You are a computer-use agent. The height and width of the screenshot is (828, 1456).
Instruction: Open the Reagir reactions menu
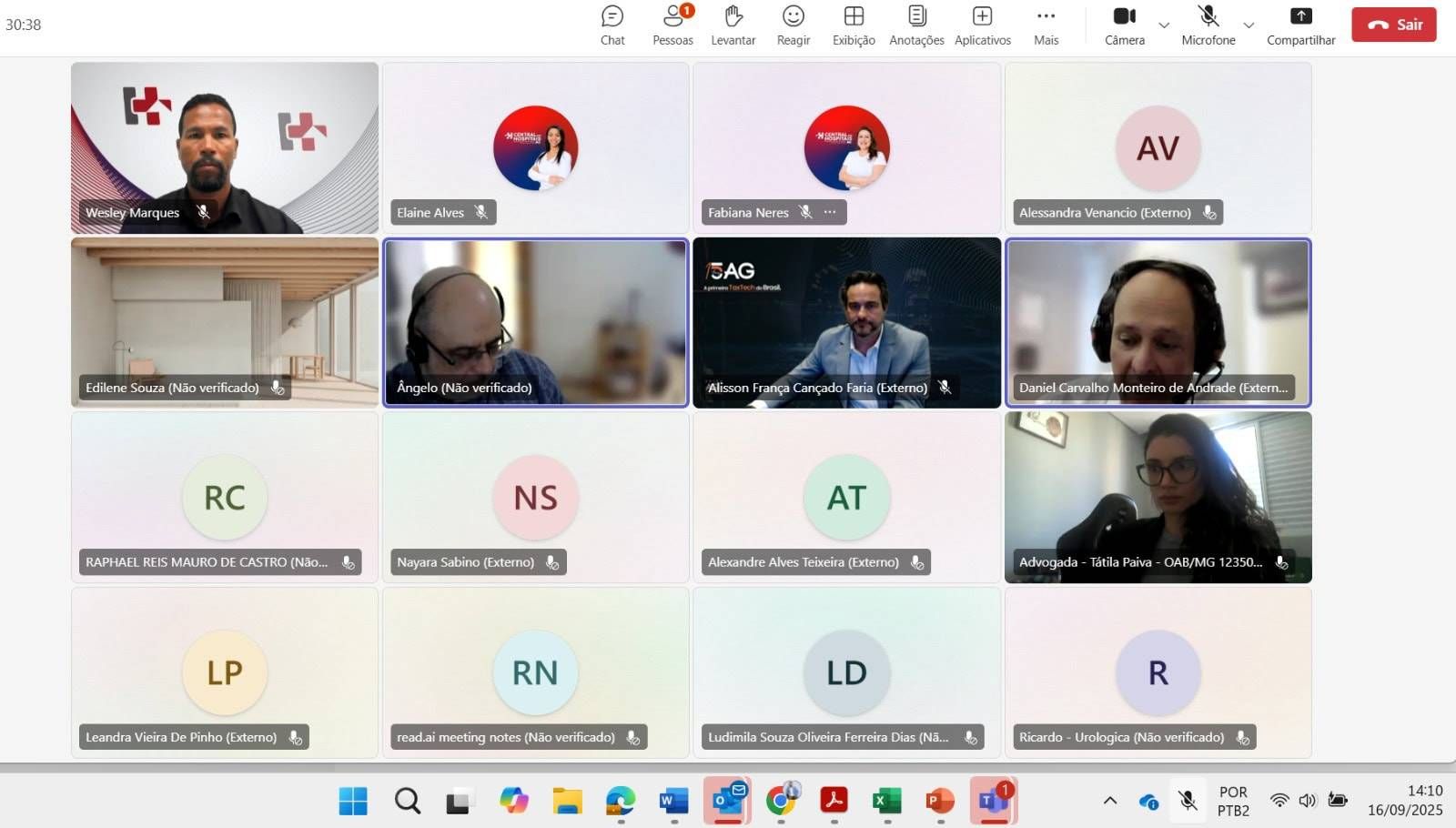click(794, 25)
